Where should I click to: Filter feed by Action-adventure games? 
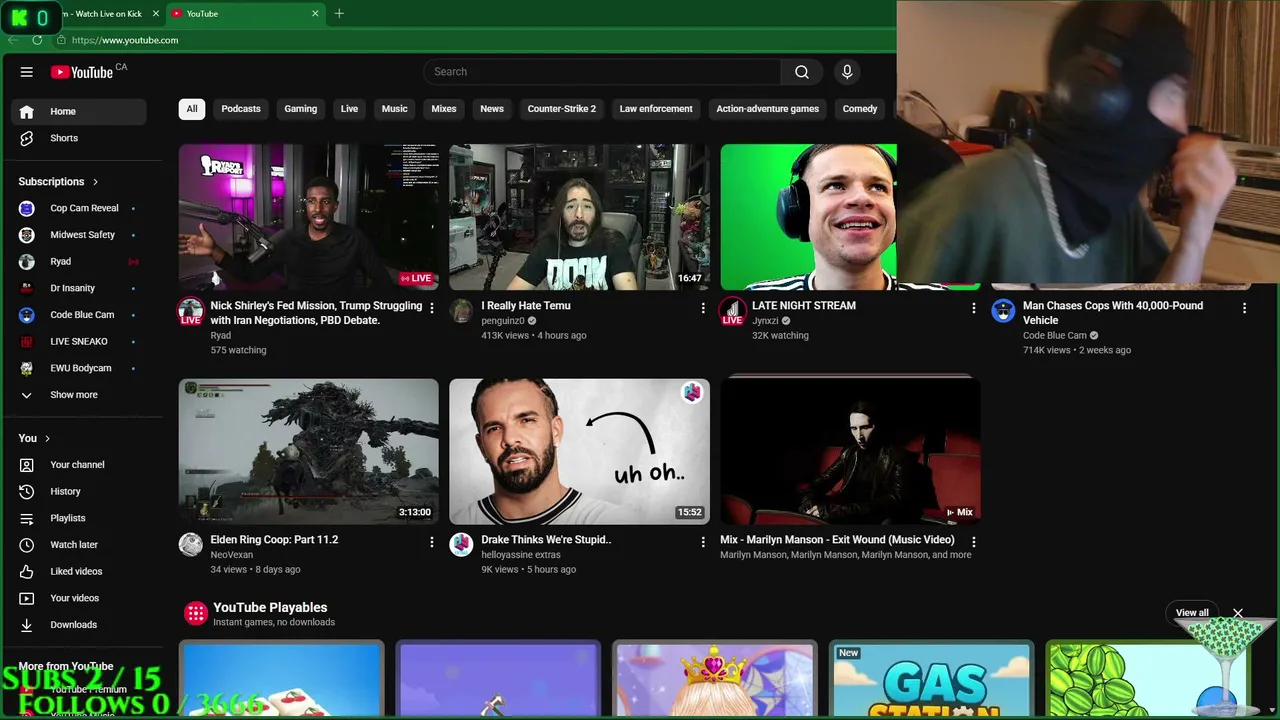(767, 109)
